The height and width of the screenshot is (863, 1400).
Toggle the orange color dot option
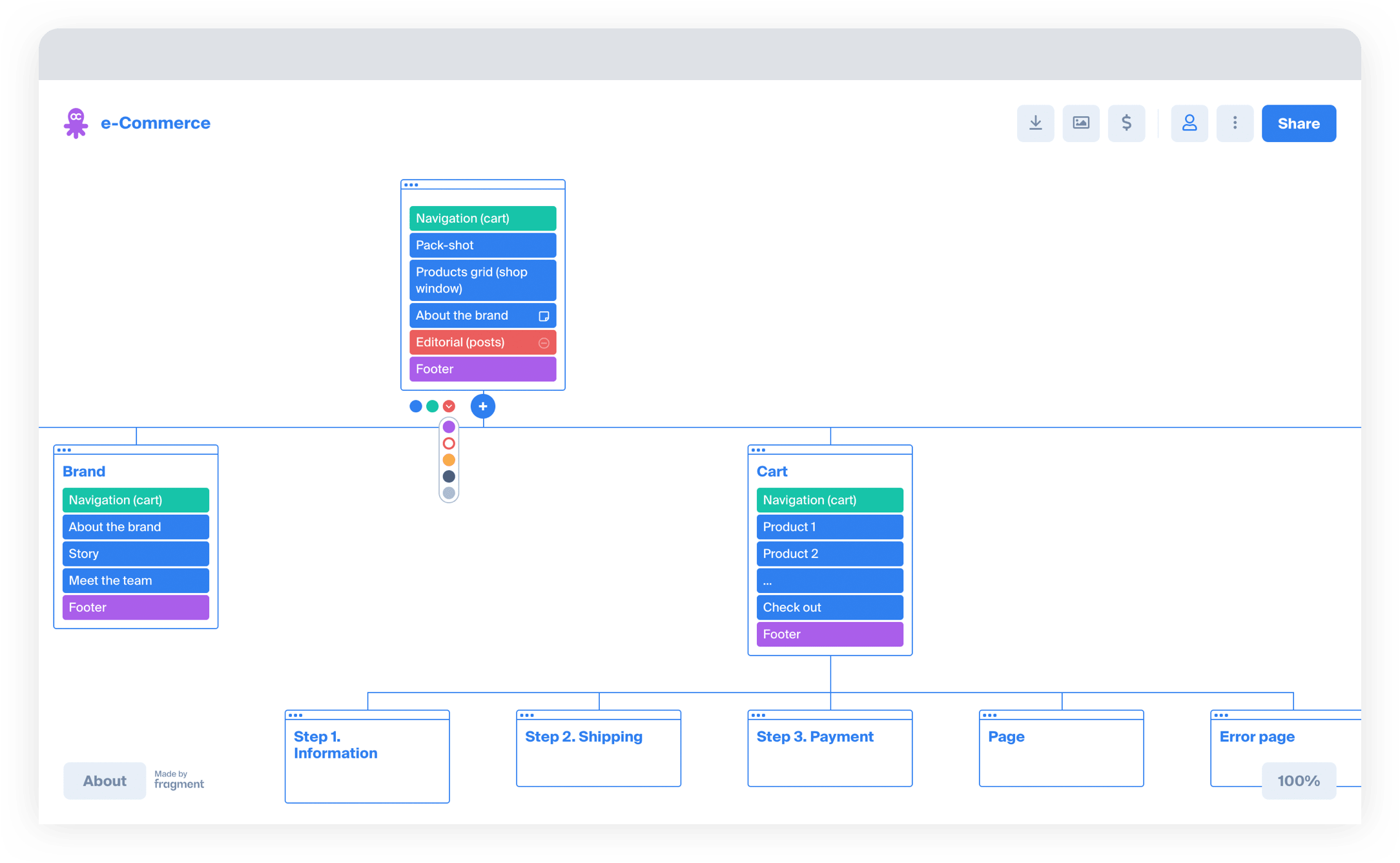tap(449, 459)
